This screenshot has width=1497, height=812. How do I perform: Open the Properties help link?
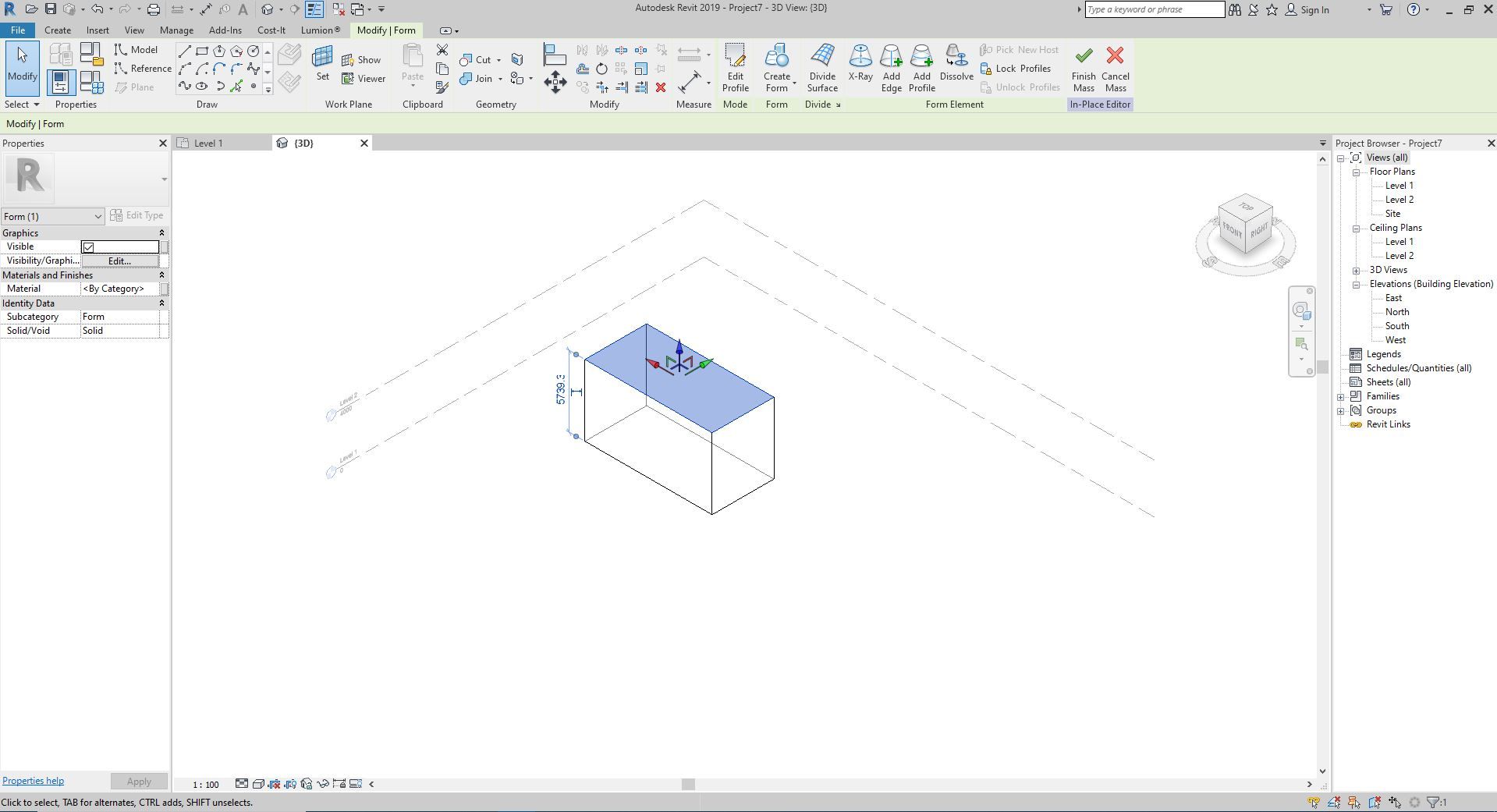coord(33,781)
